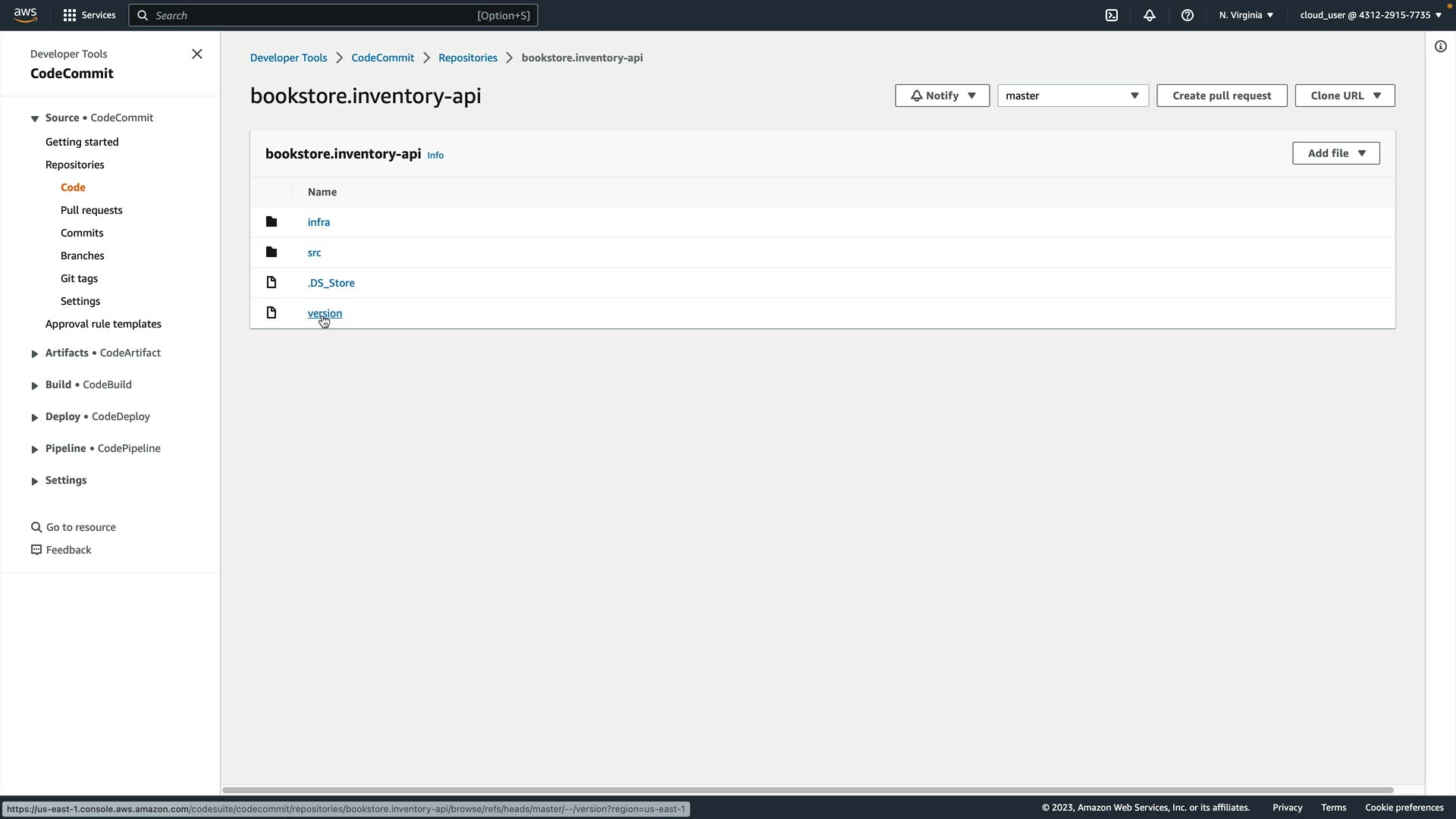Click the info panel icon at right edge
The width and height of the screenshot is (1456, 819).
pos(1440,47)
